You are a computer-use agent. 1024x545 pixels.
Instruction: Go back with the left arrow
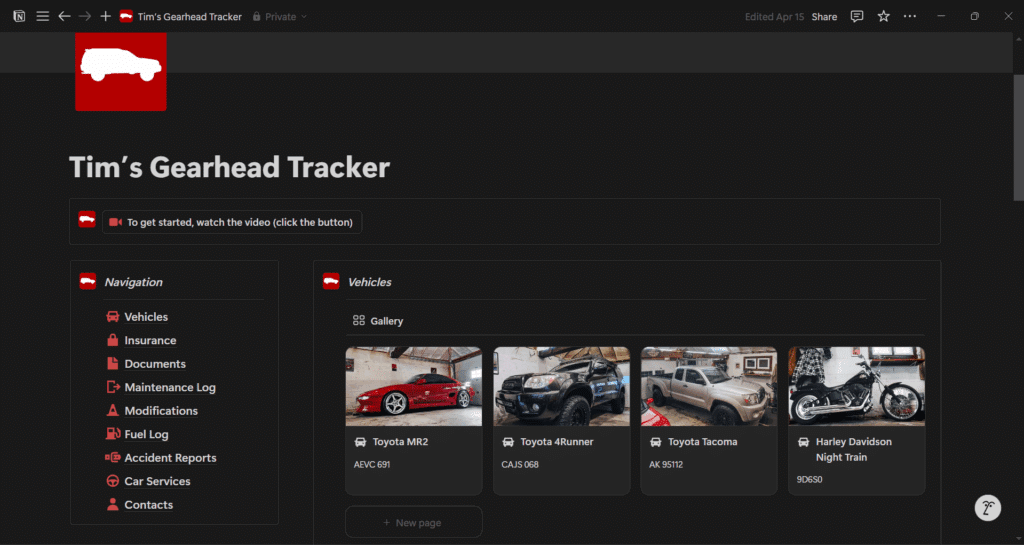point(64,17)
